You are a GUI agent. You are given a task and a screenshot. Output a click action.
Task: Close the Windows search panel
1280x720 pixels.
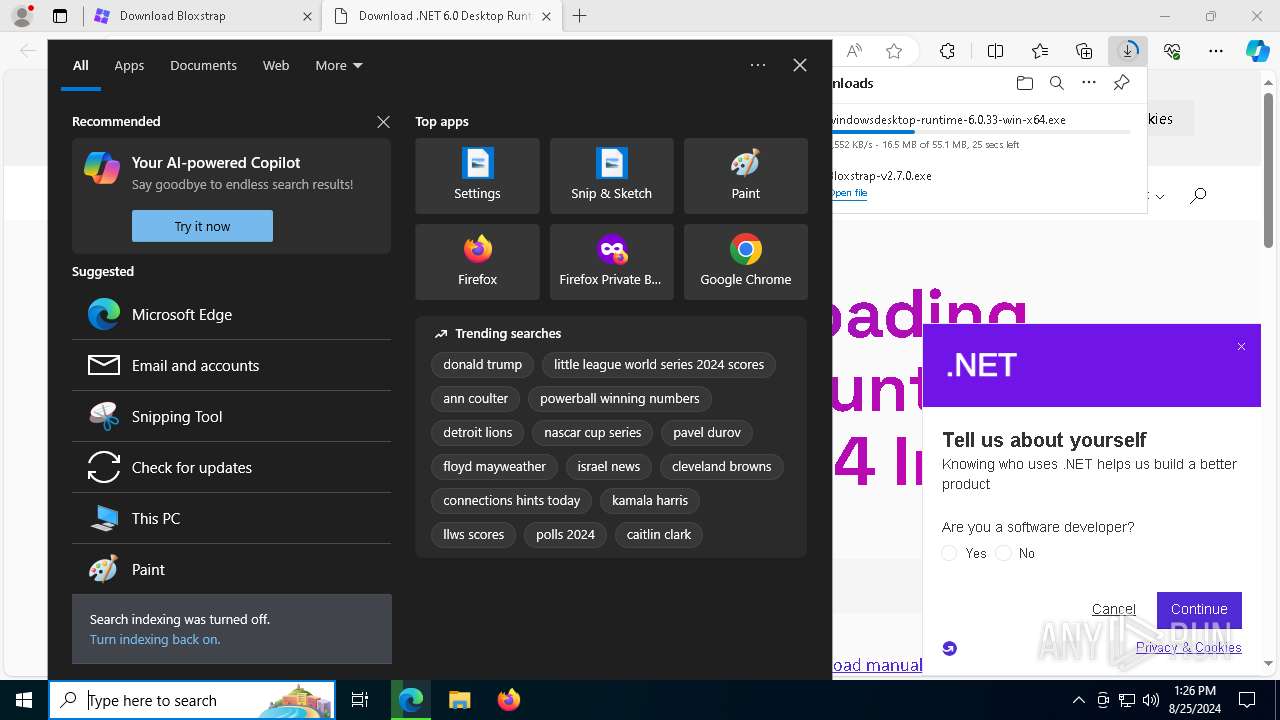tap(800, 65)
